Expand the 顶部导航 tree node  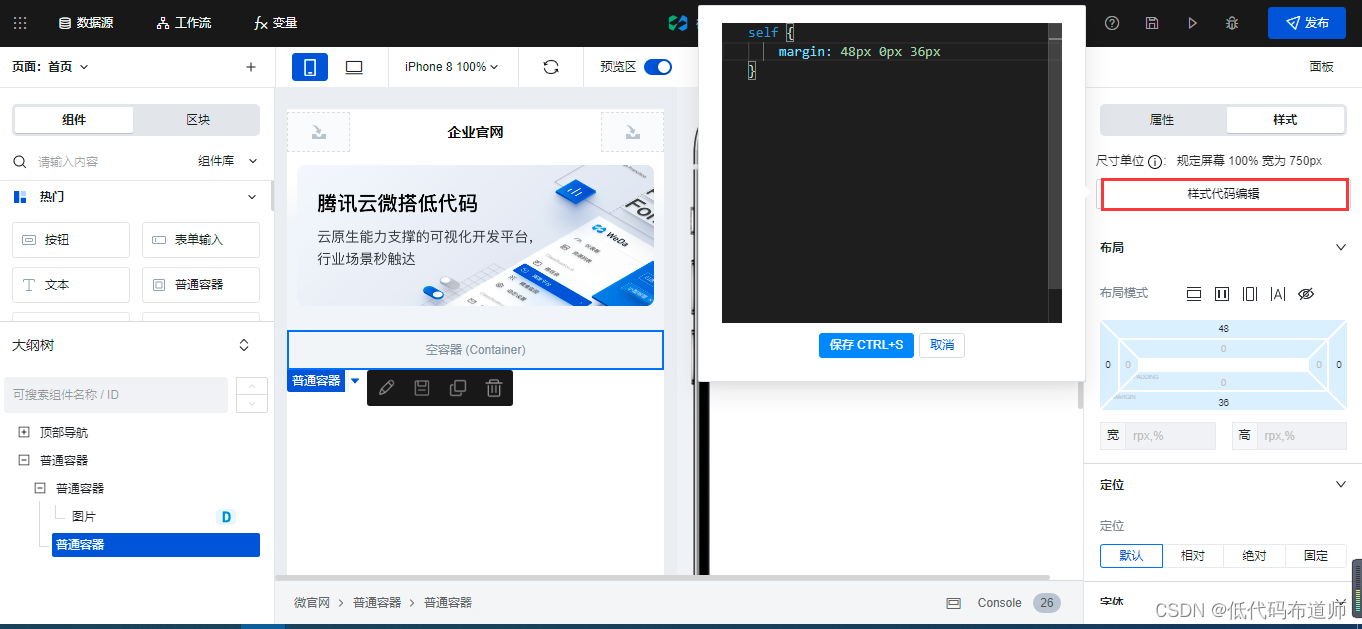pos(24,433)
